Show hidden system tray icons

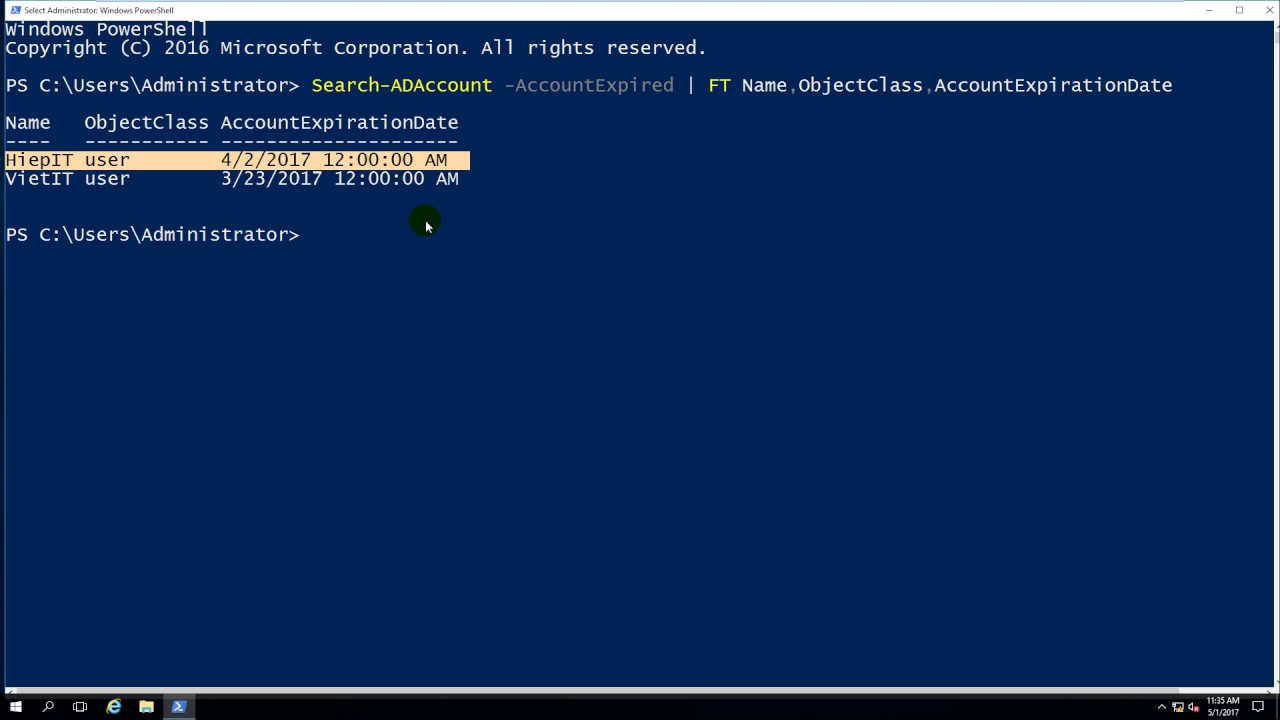pyautogui.click(x=1161, y=707)
